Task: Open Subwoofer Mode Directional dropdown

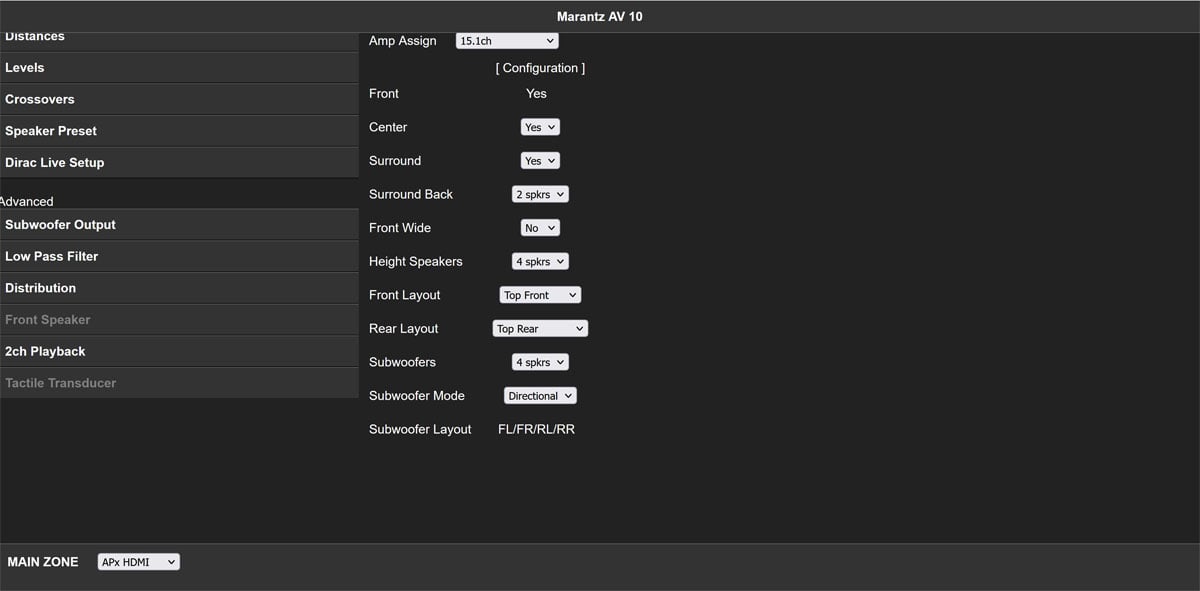Action: point(540,396)
